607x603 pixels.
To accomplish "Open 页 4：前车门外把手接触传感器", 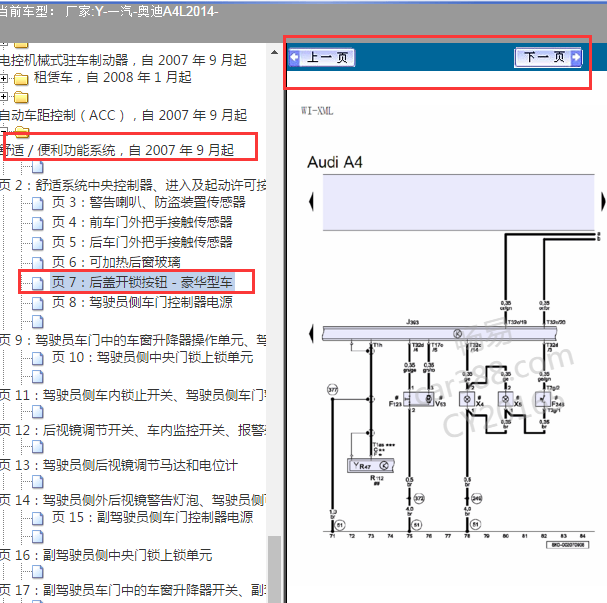I will [x=142, y=222].
